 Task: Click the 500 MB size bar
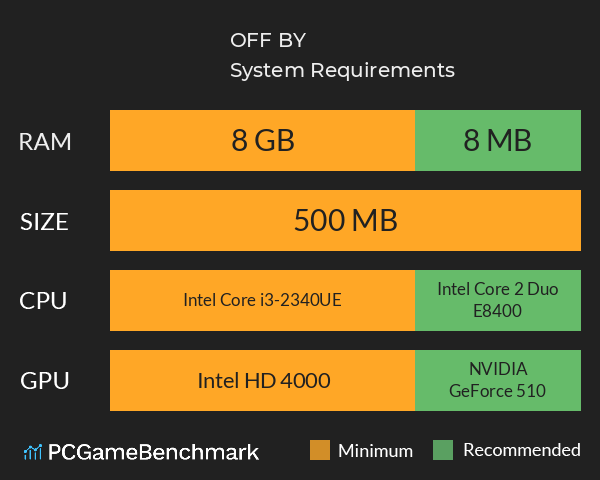pyautogui.click(x=345, y=221)
